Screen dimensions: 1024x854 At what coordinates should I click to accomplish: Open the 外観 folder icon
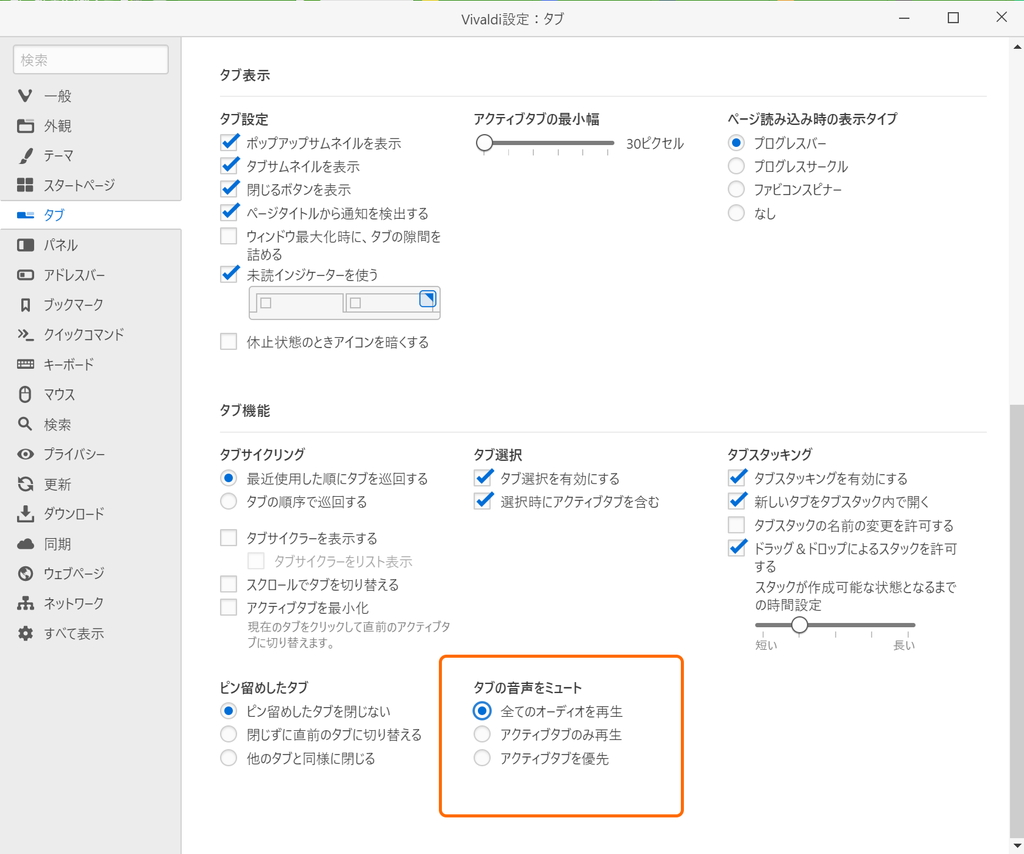click(25, 126)
